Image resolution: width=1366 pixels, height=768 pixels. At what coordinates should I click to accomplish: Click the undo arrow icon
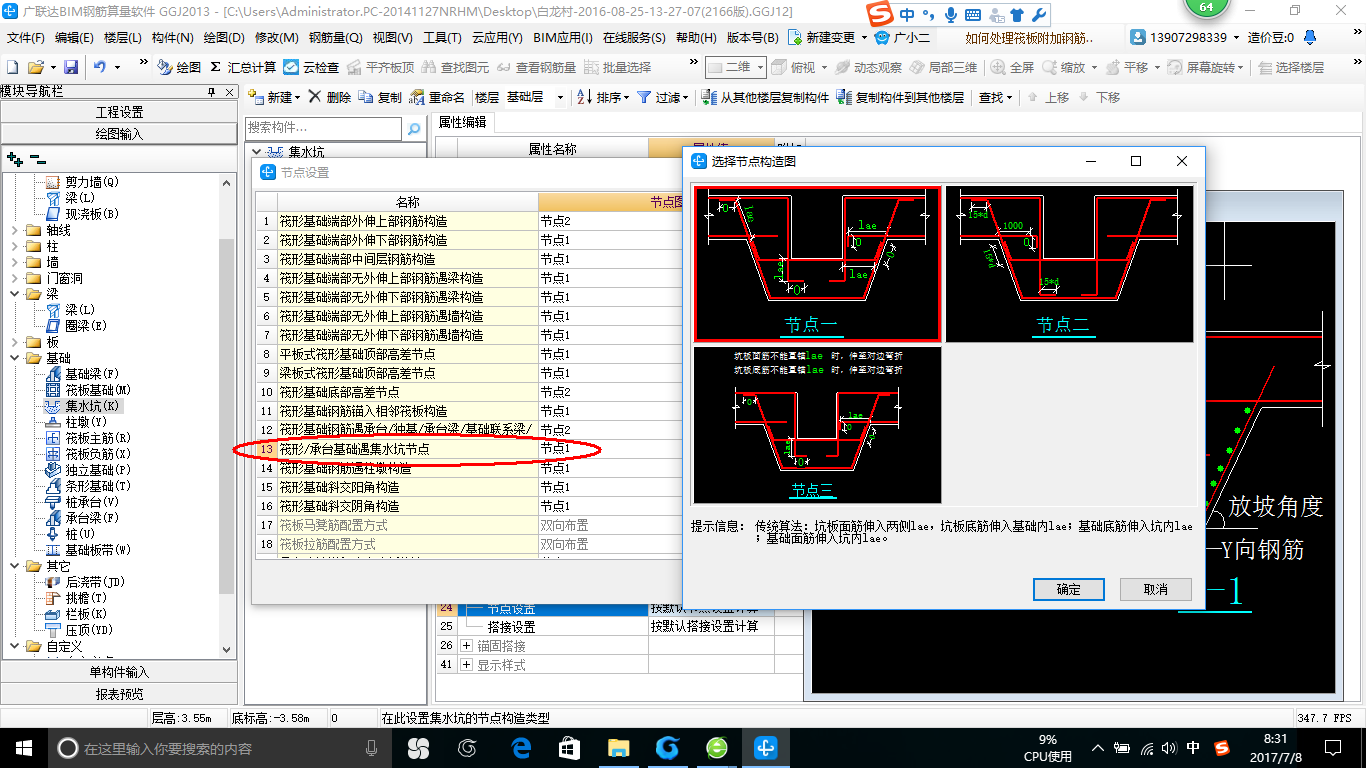tap(100, 67)
